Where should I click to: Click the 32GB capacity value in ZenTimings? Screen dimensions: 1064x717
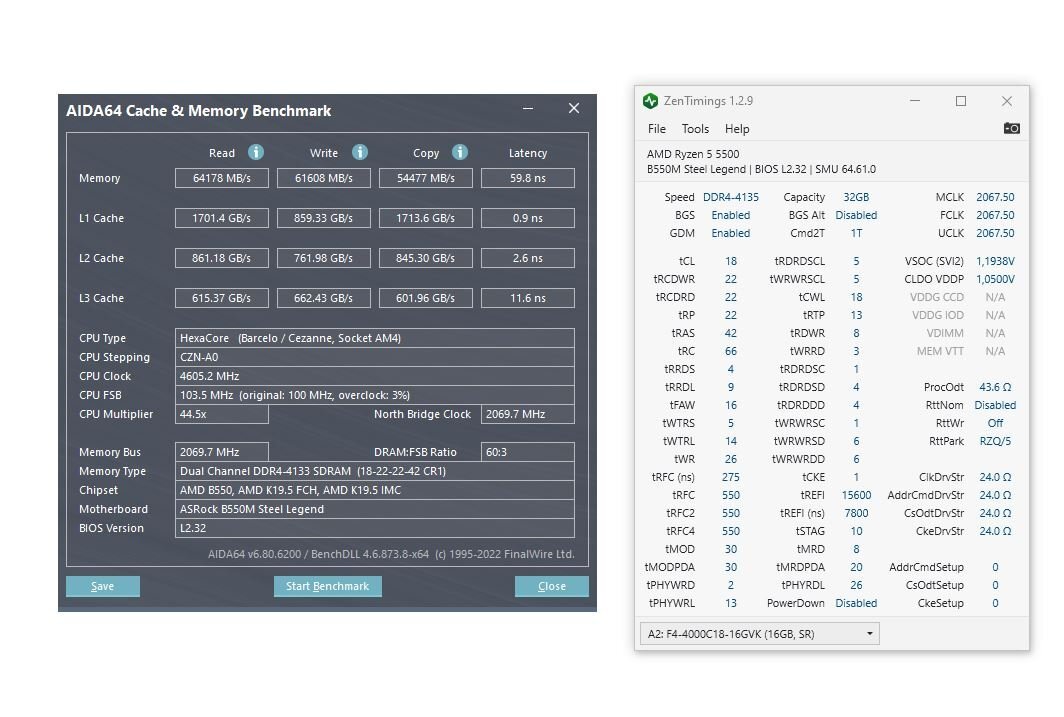coord(856,197)
